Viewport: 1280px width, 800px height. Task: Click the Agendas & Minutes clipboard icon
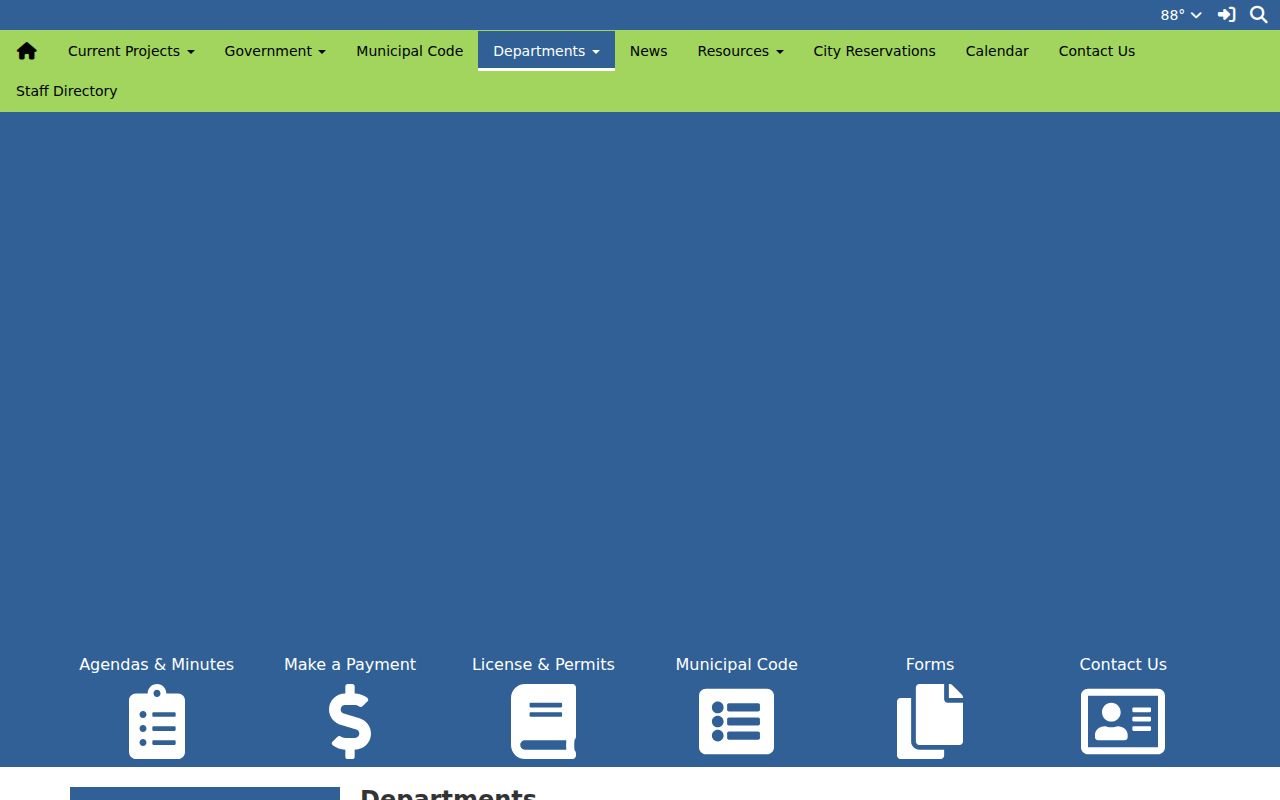pos(157,721)
